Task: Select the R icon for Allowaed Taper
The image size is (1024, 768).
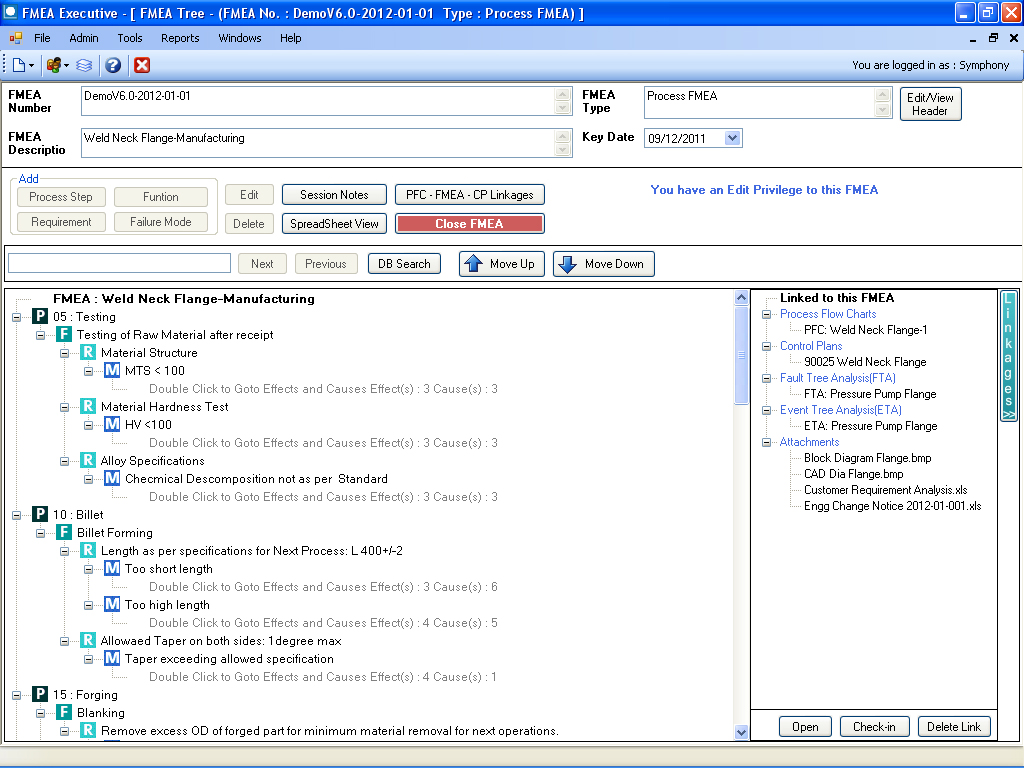Action: pyautogui.click(x=88, y=641)
